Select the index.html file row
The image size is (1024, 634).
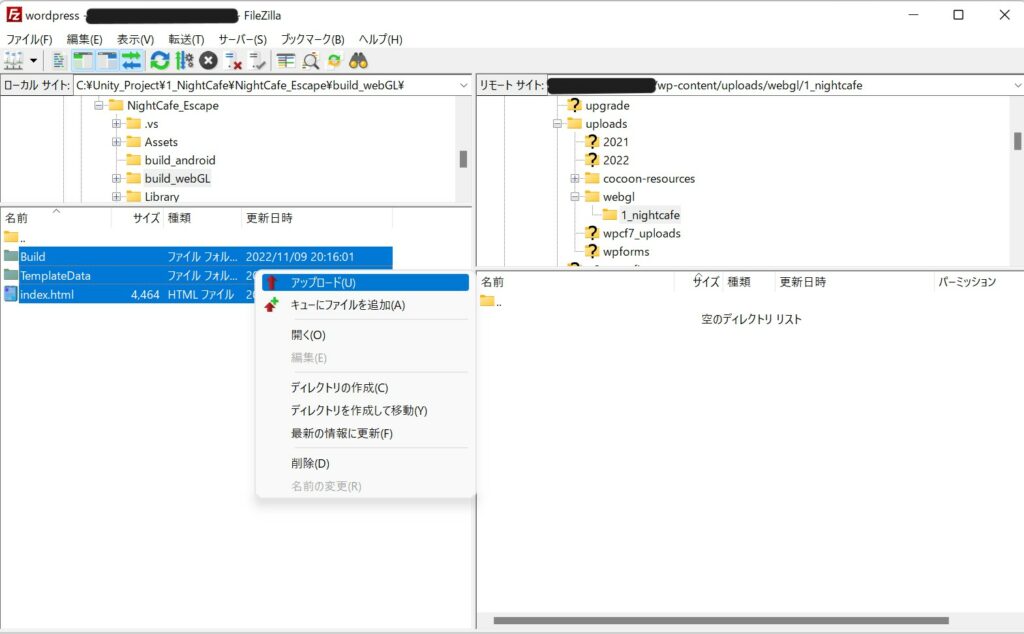[128, 294]
